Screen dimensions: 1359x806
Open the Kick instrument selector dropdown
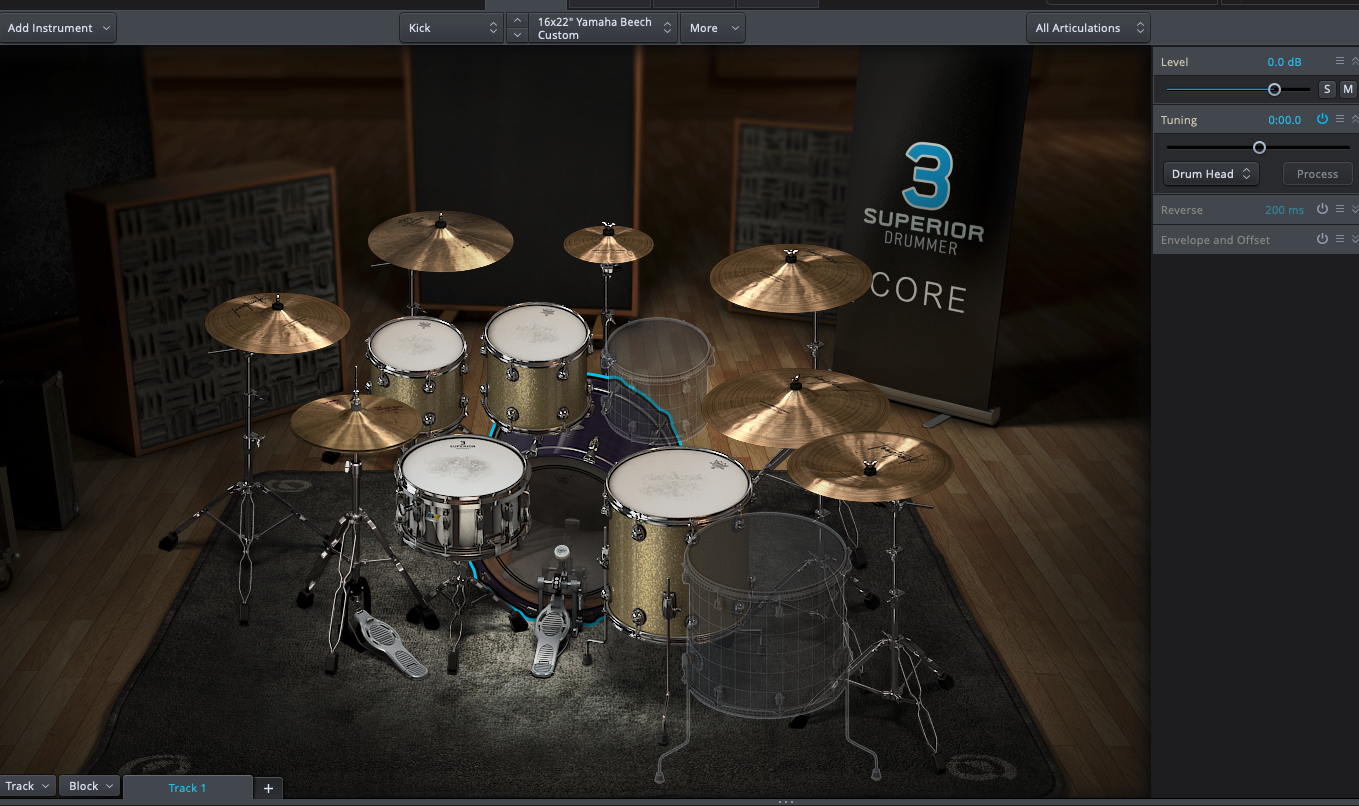(x=450, y=27)
